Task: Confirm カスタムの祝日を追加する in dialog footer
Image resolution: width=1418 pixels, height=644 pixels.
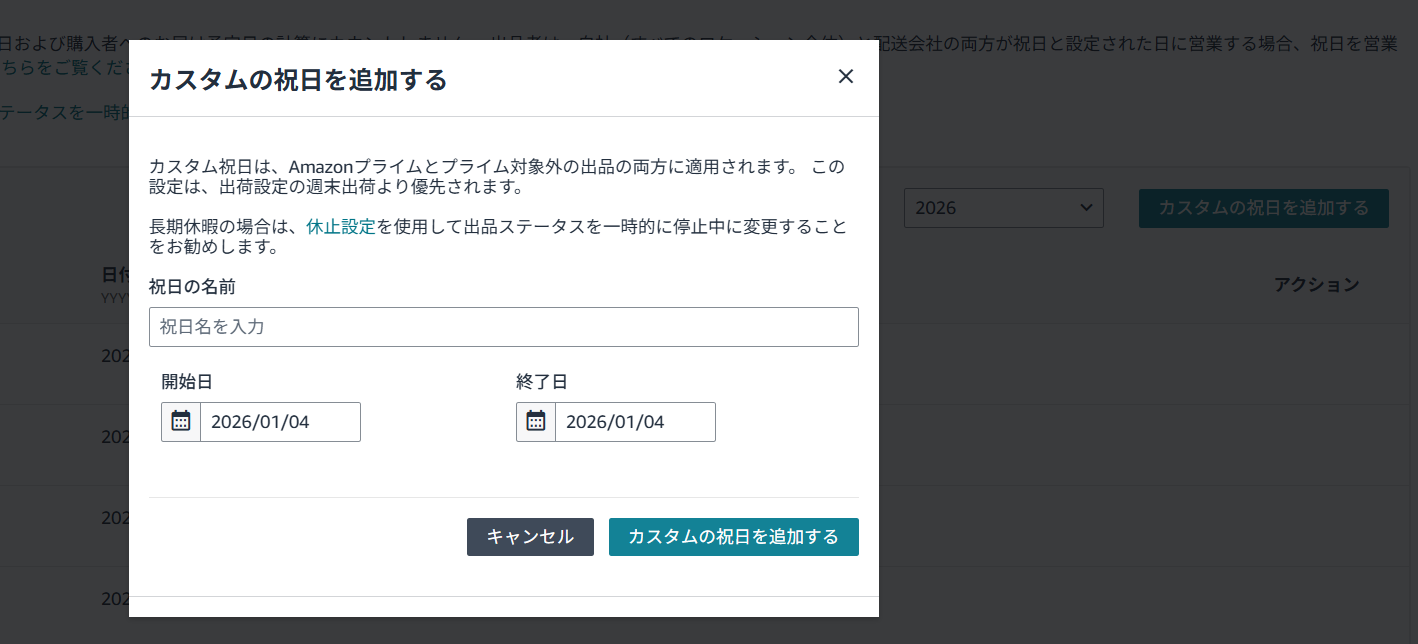Action: (733, 537)
